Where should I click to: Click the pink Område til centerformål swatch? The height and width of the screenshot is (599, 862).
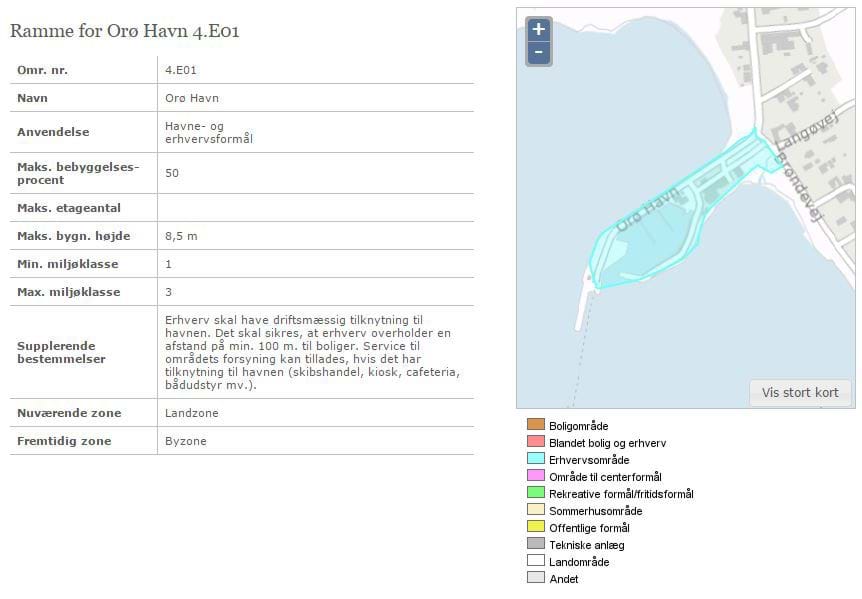coord(535,477)
